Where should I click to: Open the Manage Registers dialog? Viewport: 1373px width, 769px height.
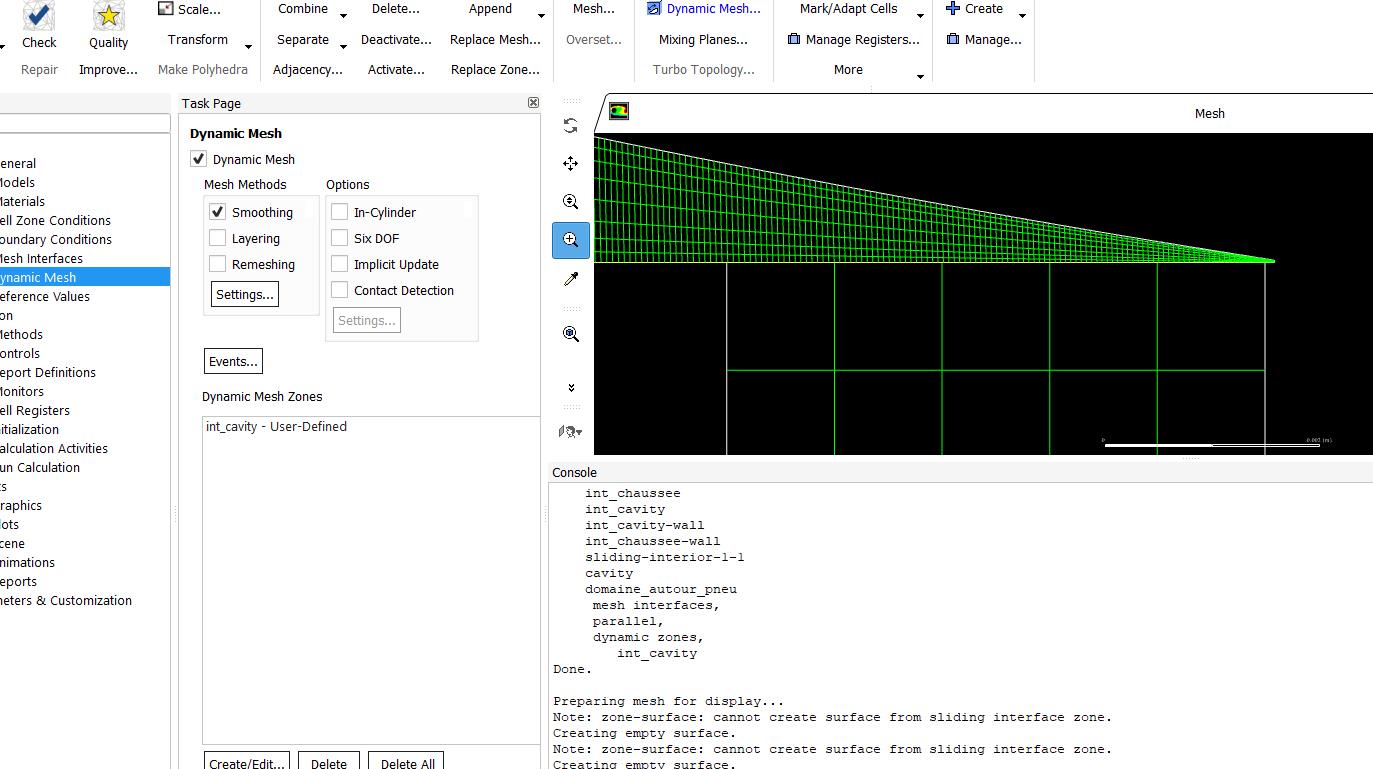(x=853, y=40)
